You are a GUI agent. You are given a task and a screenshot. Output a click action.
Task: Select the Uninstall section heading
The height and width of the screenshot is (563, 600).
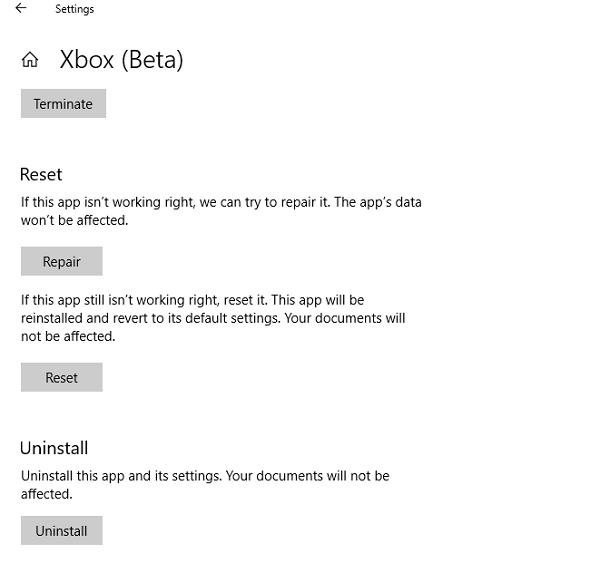point(54,448)
